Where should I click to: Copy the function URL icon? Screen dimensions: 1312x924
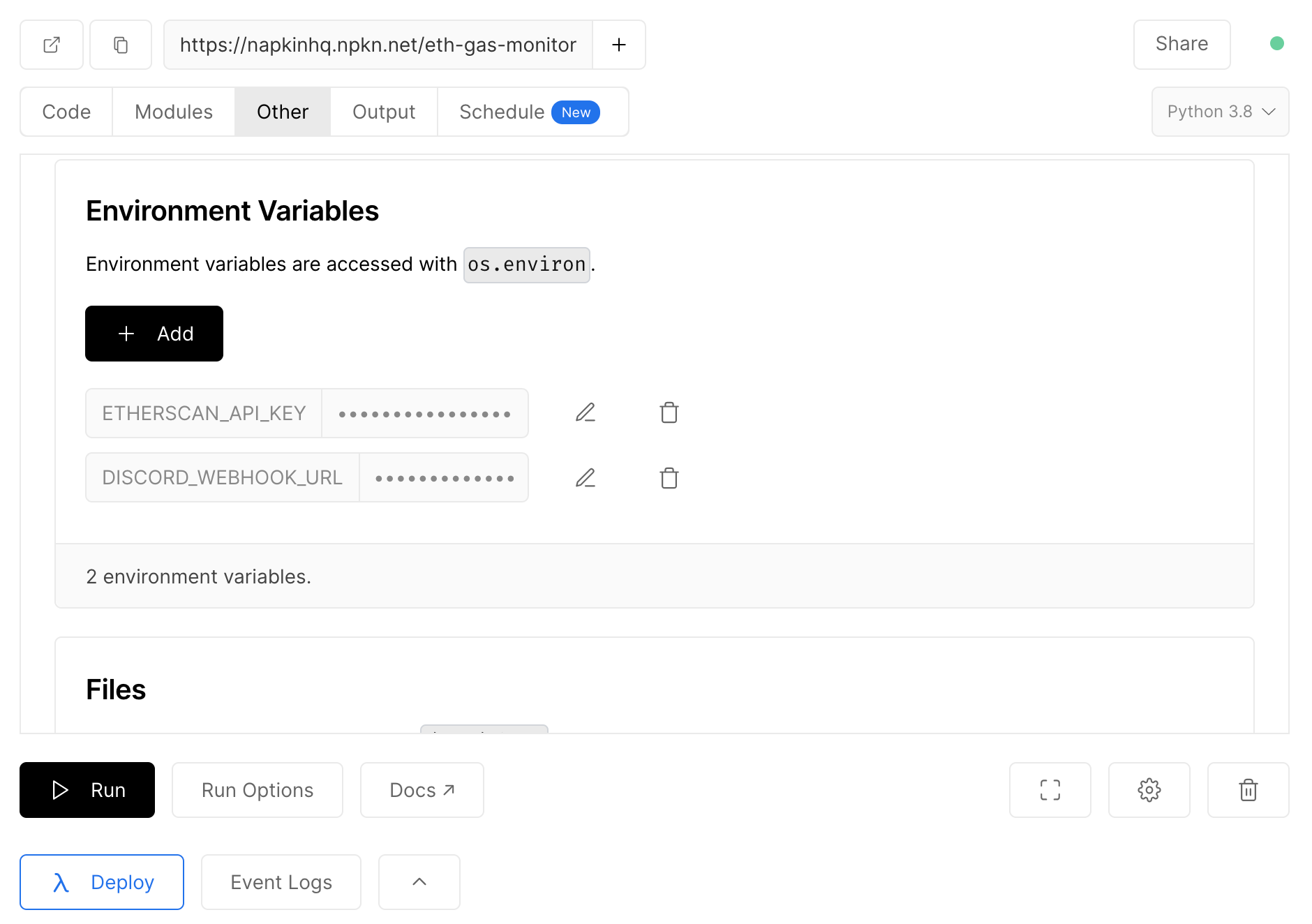click(121, 45)
